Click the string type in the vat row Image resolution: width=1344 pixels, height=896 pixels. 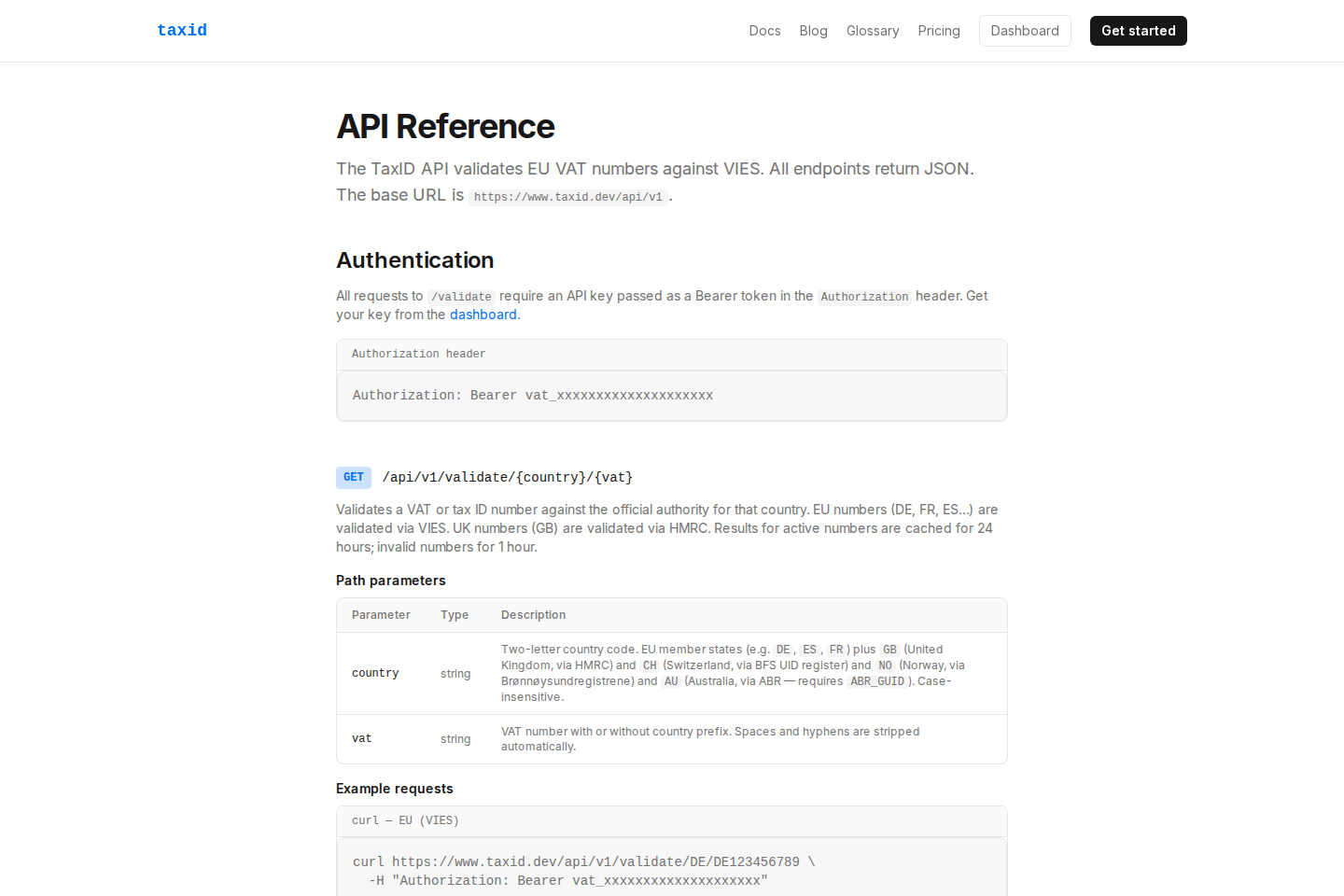click(x=455, y=739)
